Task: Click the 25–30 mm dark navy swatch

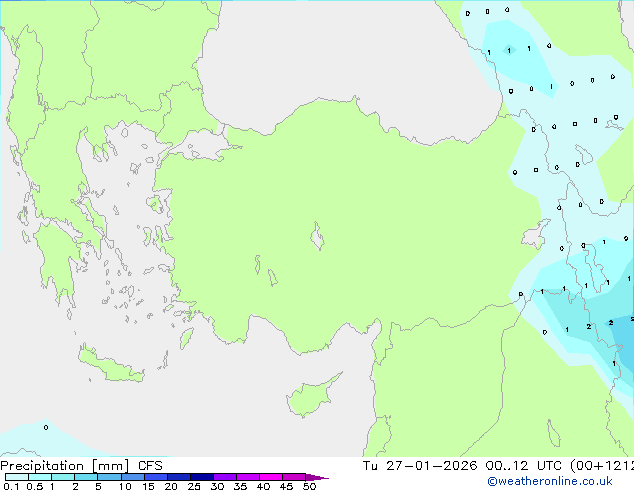Action: click(202, 477)
